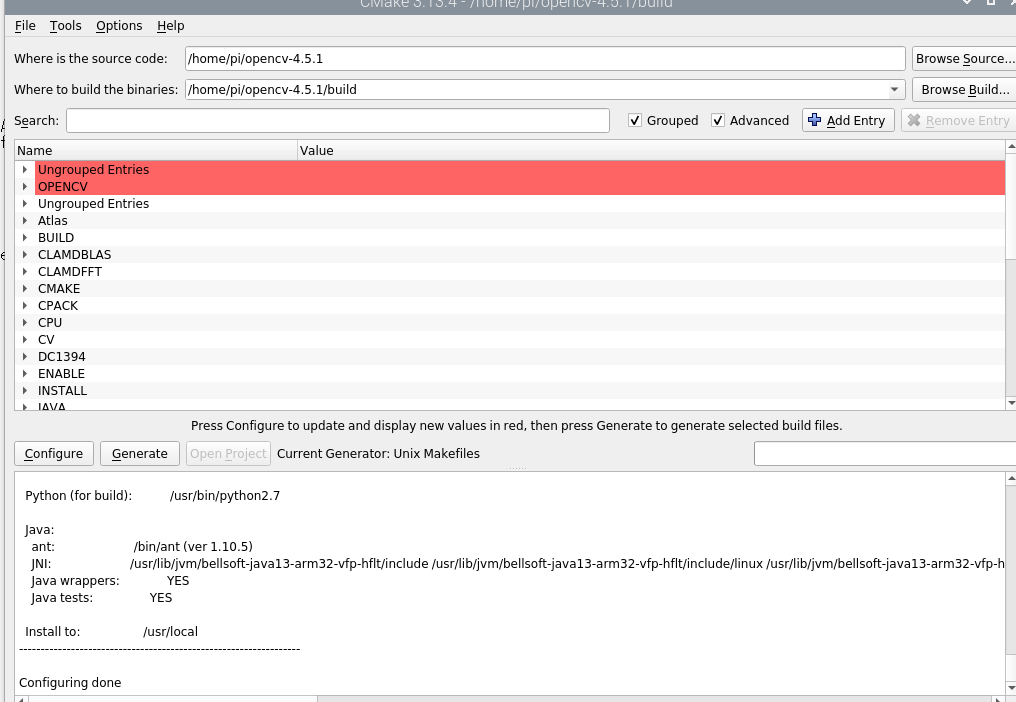Click the output filter field beside generator
The image size is (1016, 702).
(885, 454)
